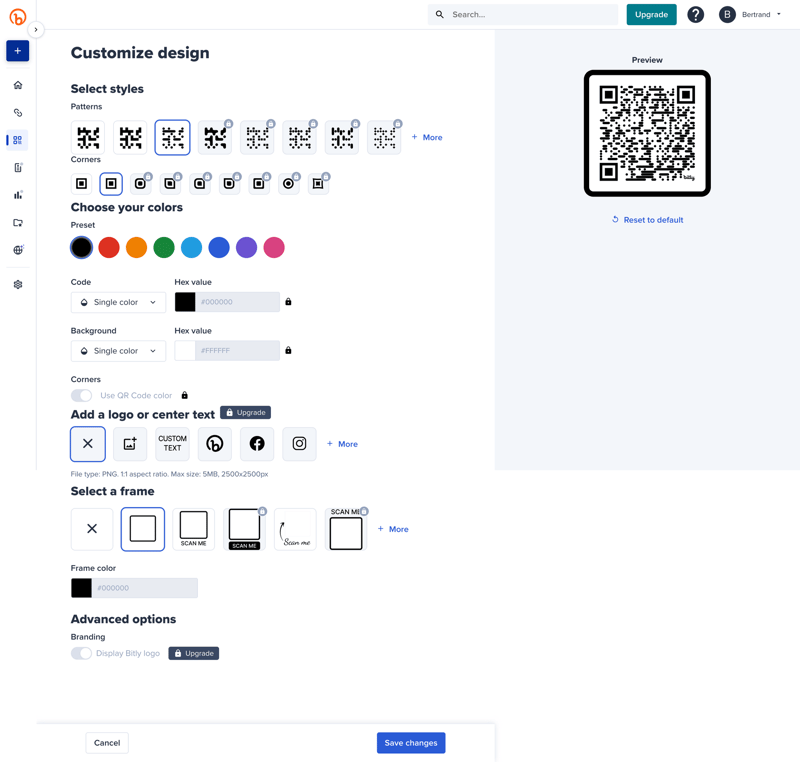Open the Analytics section in the sidebar
The width and height of the screenshot is (800, 762).
(x=16, y=196)
